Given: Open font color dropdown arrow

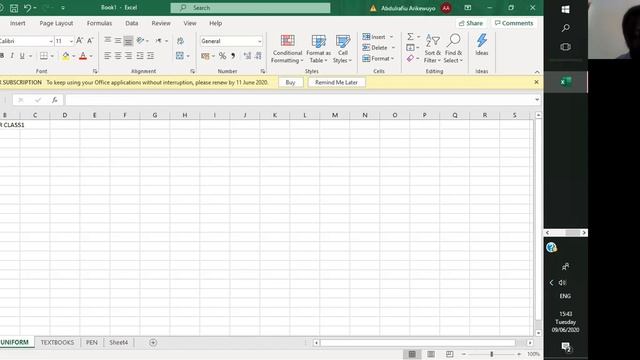Looking at the screenshot, I should 91,56.
